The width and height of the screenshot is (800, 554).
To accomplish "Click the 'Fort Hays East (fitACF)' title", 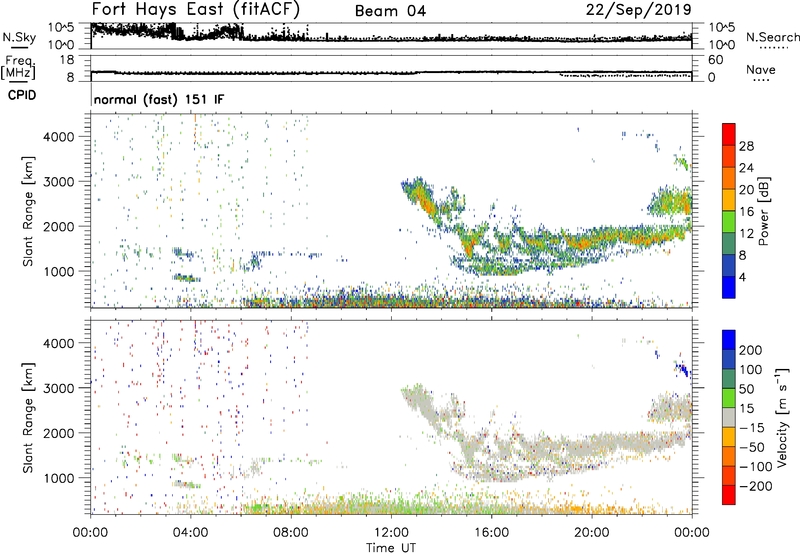I will point(196,9).
